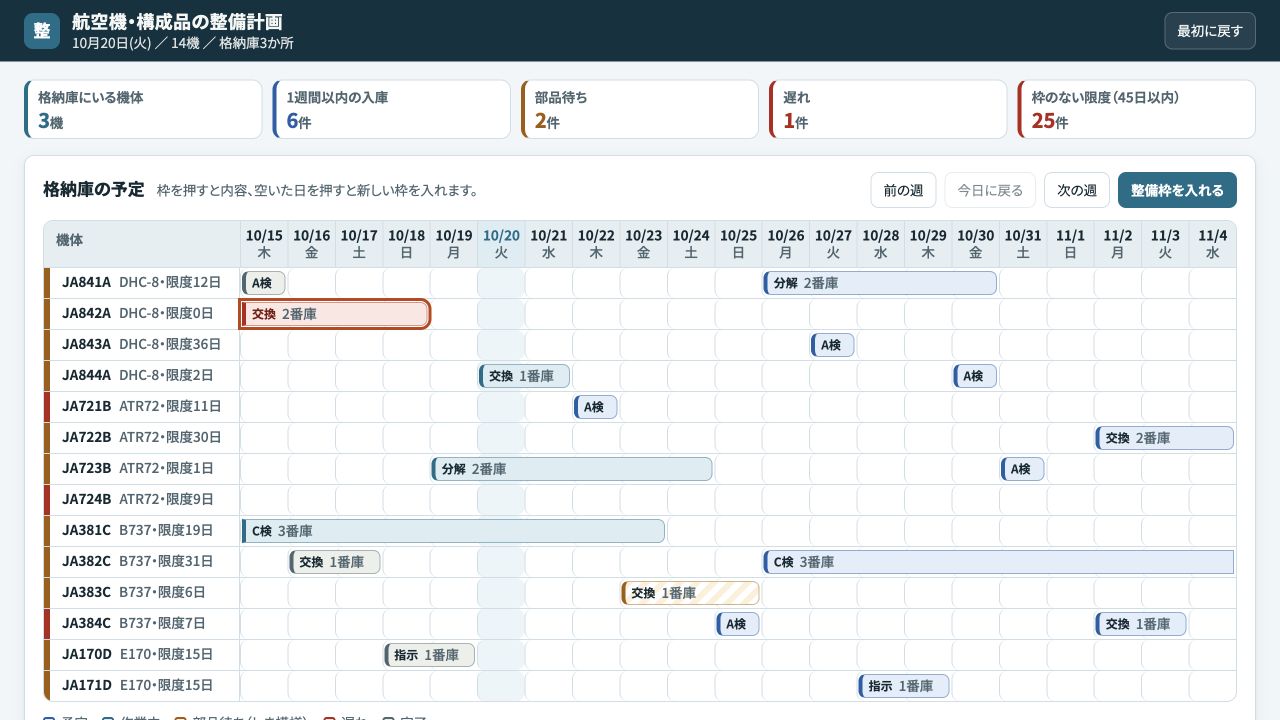Viewport: 1280px width, 720px height.
Task: Select JA382C's 交換 1番庫 slot
Action: [x=335, y=562]
